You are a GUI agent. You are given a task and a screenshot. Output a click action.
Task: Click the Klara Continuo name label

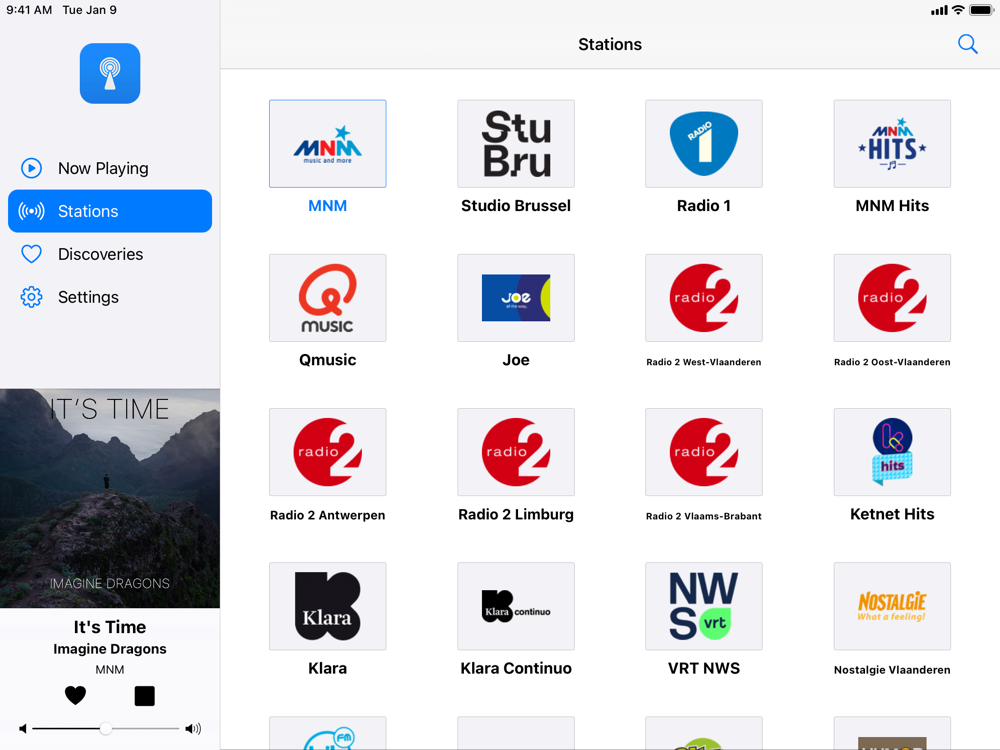point(516,668)
